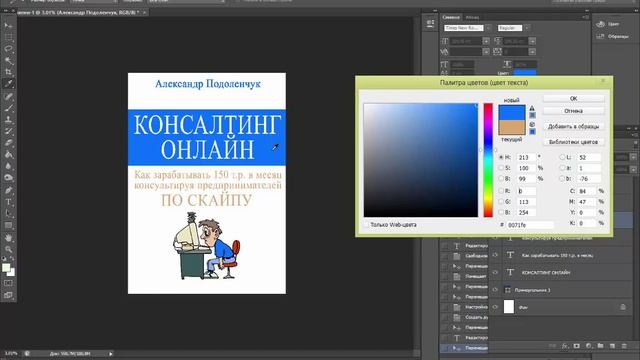Select the Path Selection tool
640x360 pixels.
(8, 213)
